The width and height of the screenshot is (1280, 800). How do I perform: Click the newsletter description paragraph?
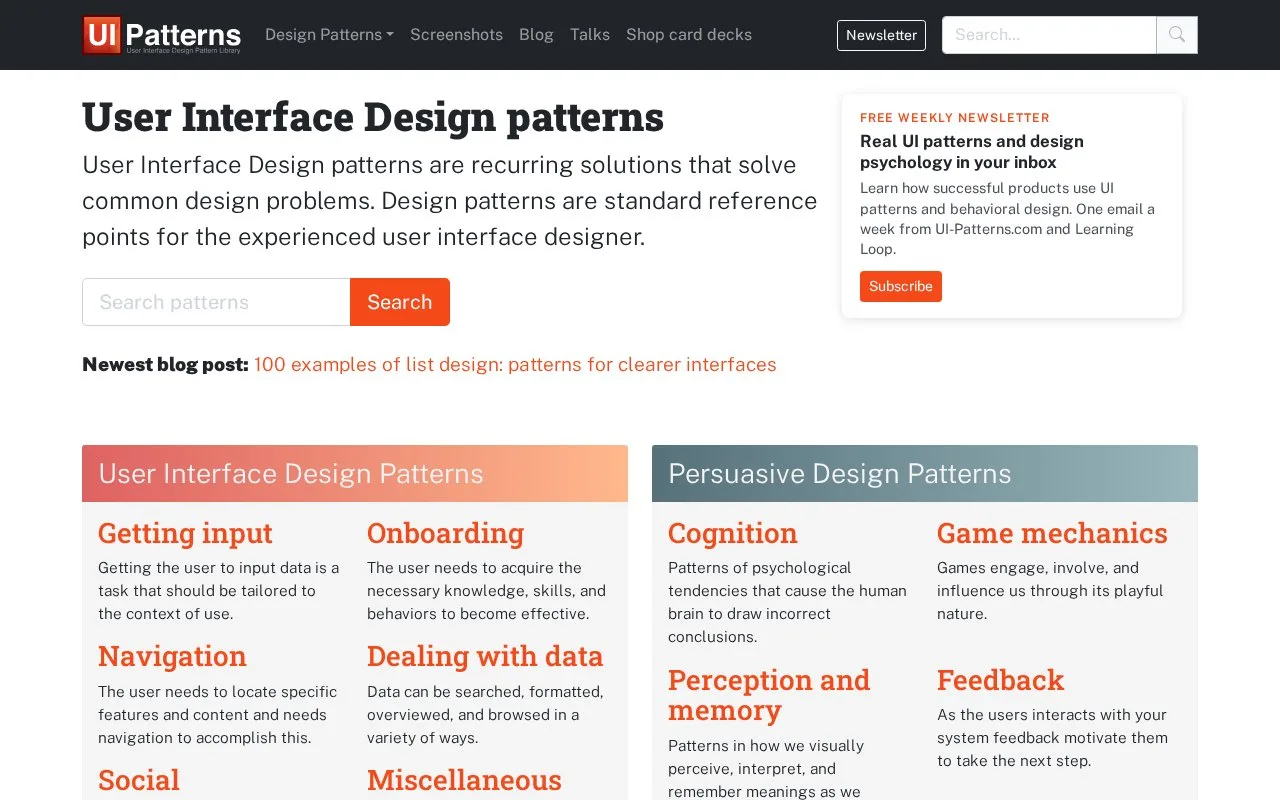pyautogui.click(x=1007, y=219)
